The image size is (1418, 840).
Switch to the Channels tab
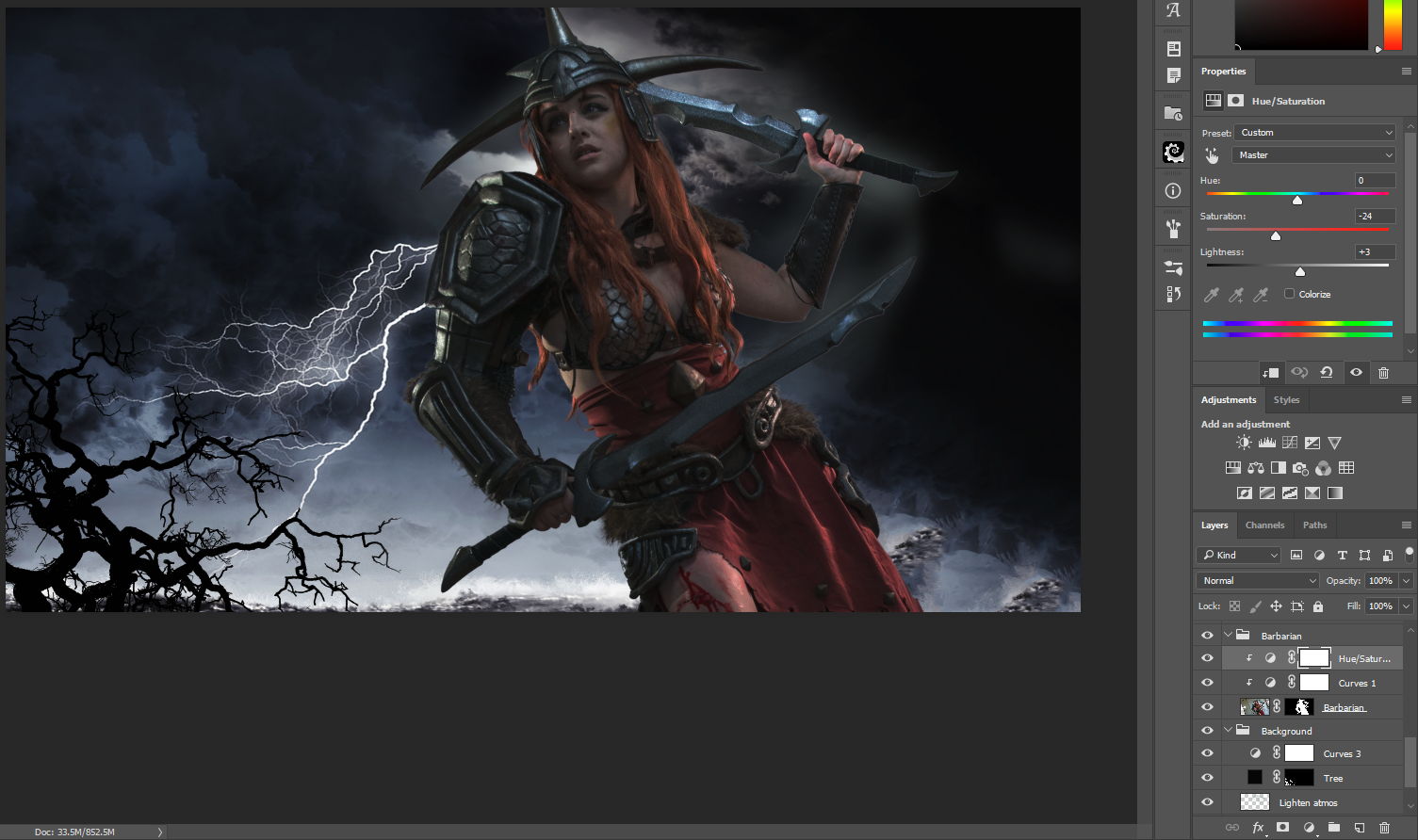1264,525
